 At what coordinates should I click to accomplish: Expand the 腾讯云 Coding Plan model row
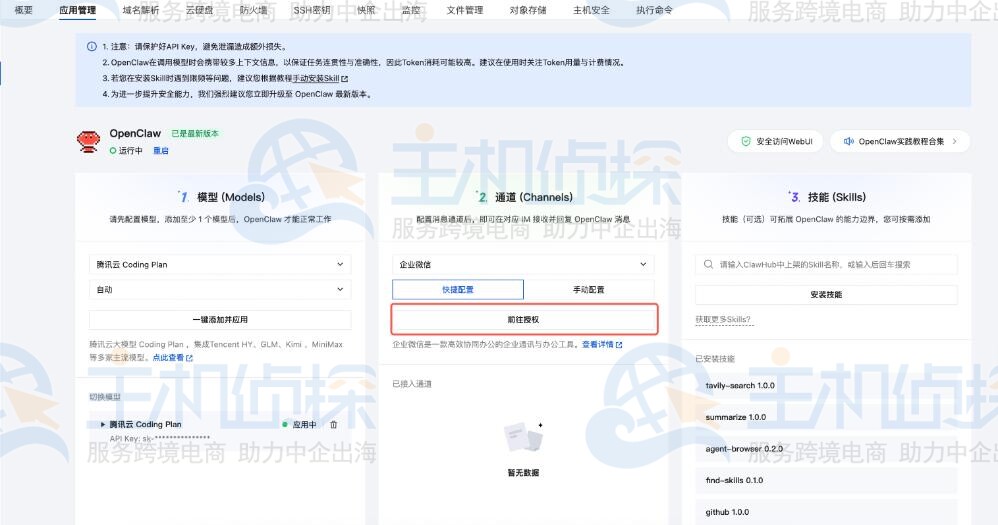[x=103, y=424]
